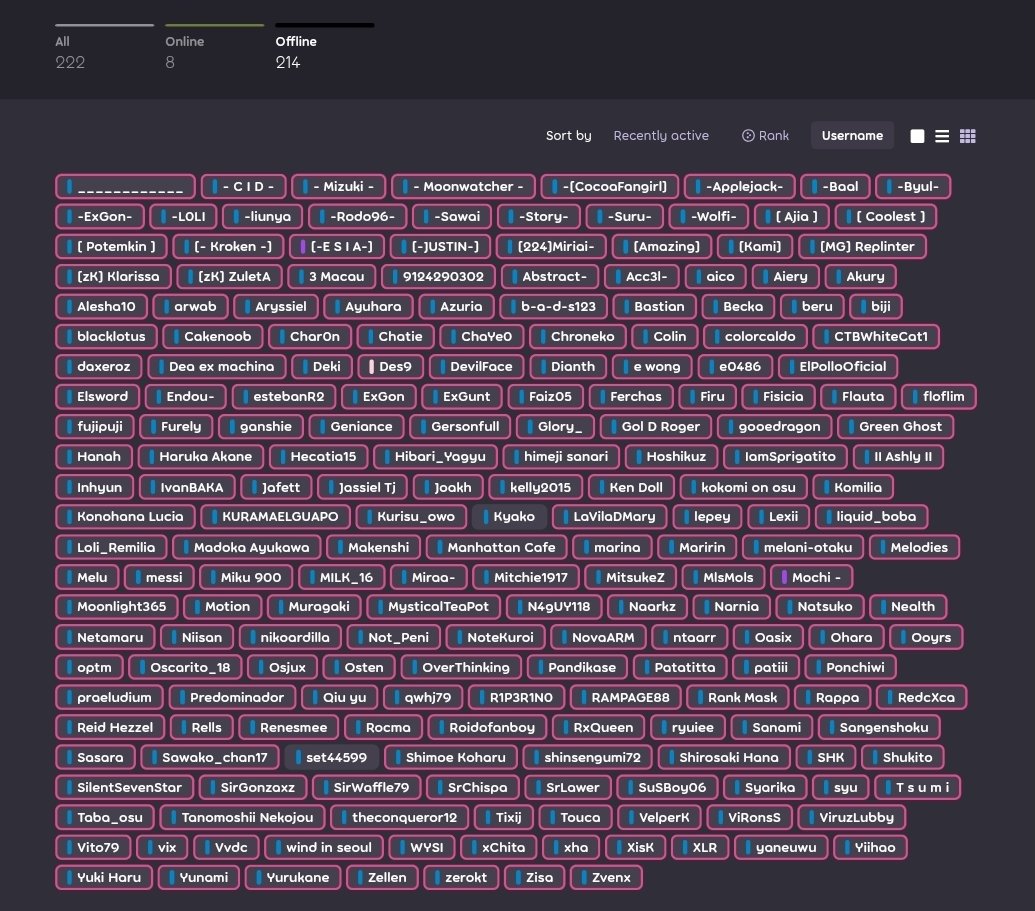The height and width of the screenshot is (911, 1035).
Task: Click yaneuwu user tag
Action: tap(781, 848)
